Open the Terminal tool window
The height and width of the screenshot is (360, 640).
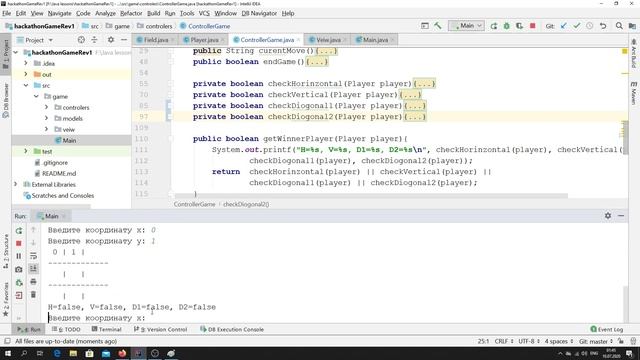(107, 329)
